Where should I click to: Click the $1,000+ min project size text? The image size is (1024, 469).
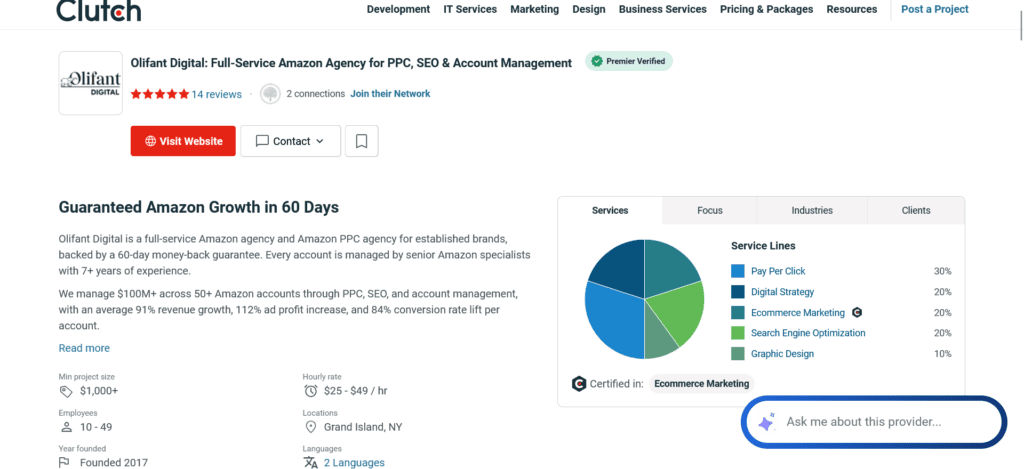coord(99,391)
